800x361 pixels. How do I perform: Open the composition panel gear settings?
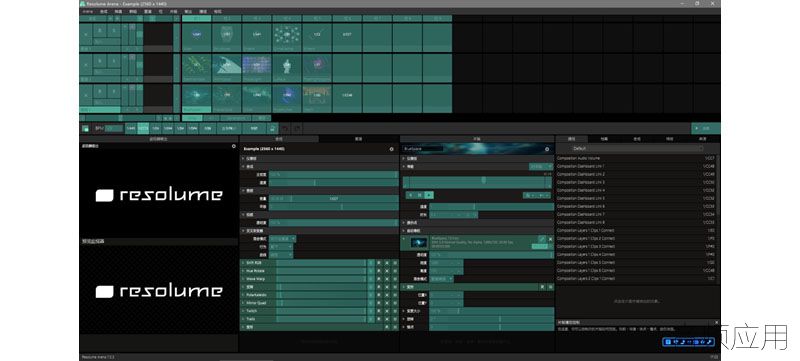(392, 149)
